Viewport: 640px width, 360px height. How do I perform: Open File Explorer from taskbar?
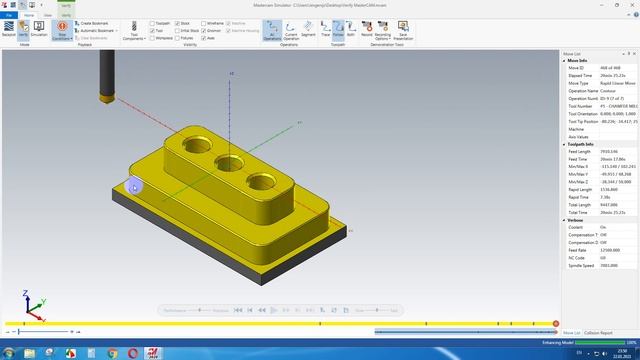click(x=29, y=353)
